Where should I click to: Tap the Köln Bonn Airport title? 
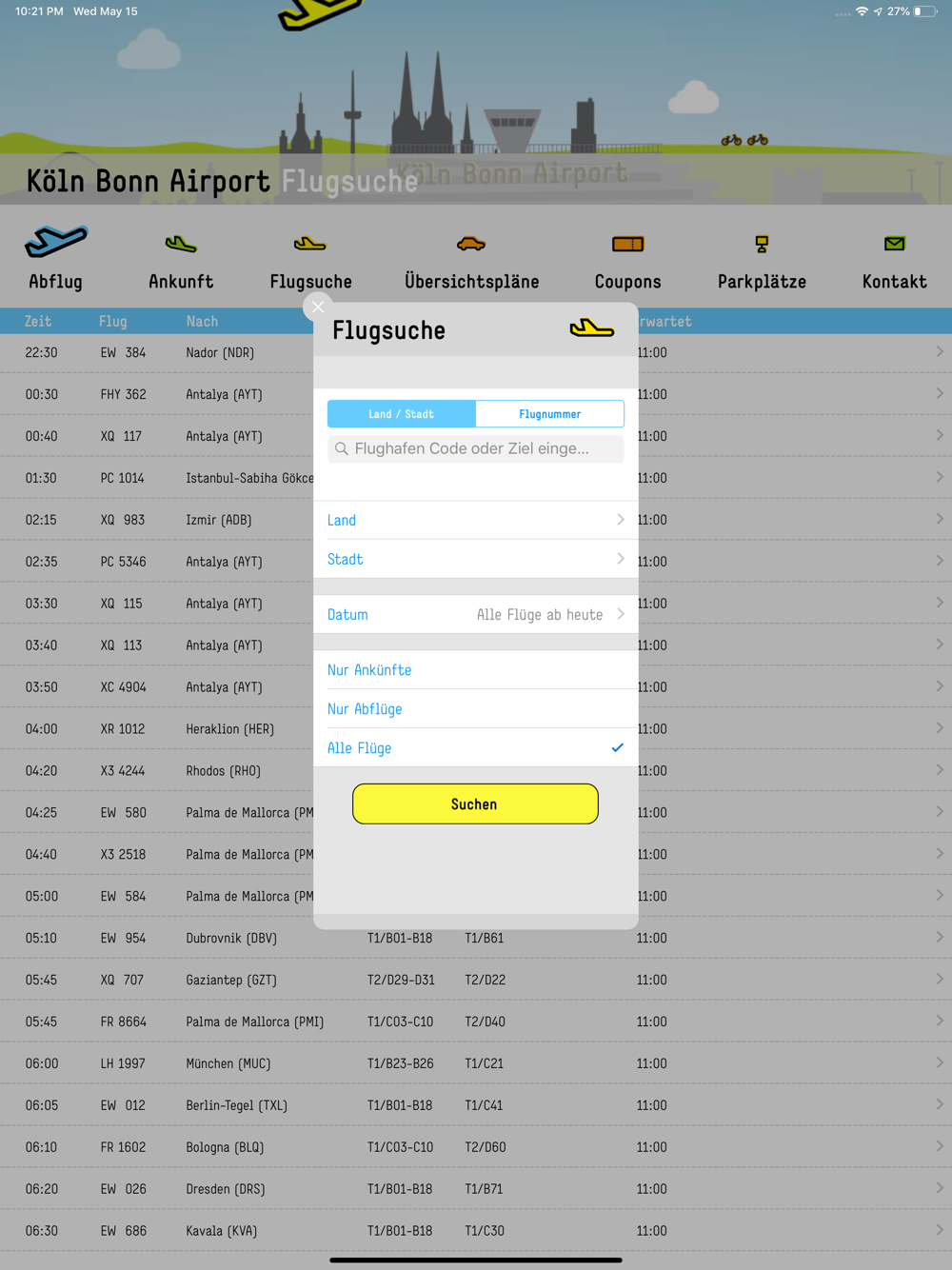pyautogui.click(x=148, y=181)
